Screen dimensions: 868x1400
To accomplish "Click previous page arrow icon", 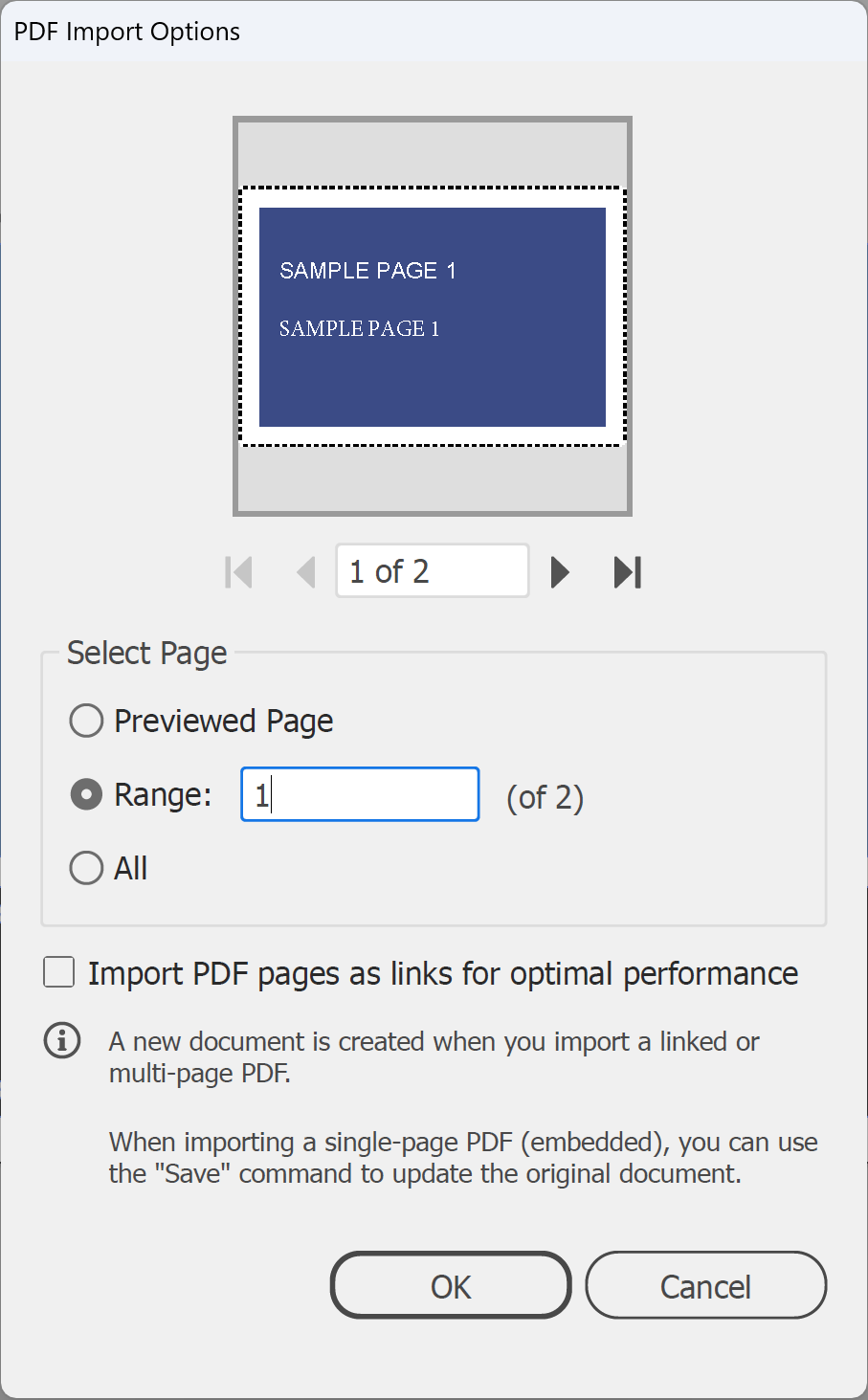I will tap(306, 572).
